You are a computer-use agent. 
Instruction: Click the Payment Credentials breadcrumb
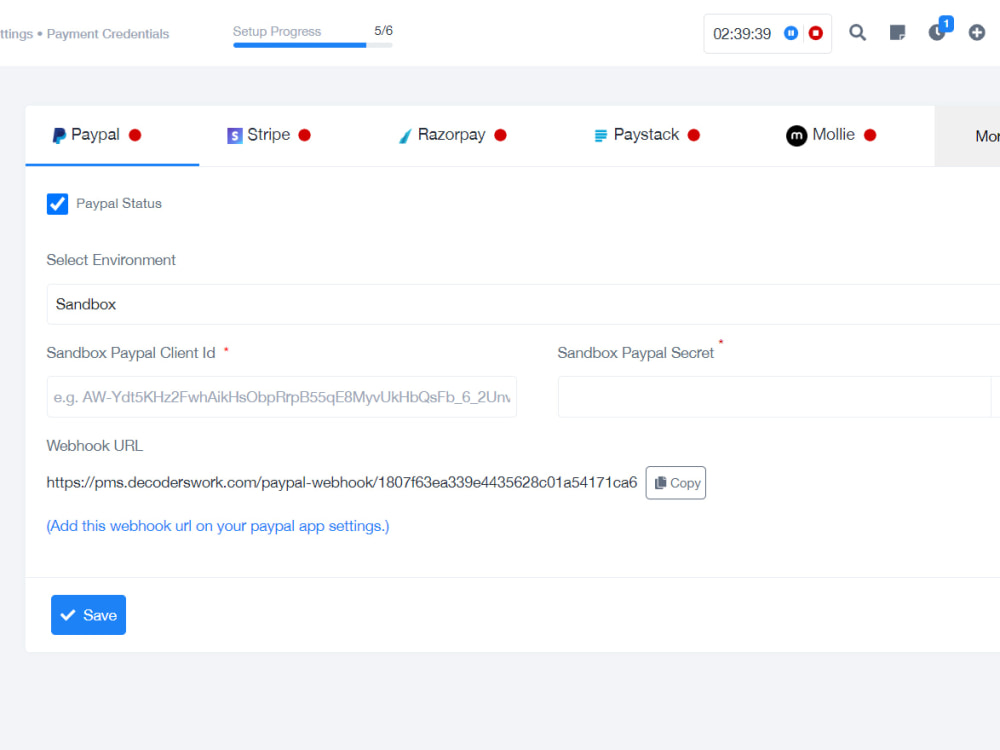pyautogui.click(x=108, y=34)
